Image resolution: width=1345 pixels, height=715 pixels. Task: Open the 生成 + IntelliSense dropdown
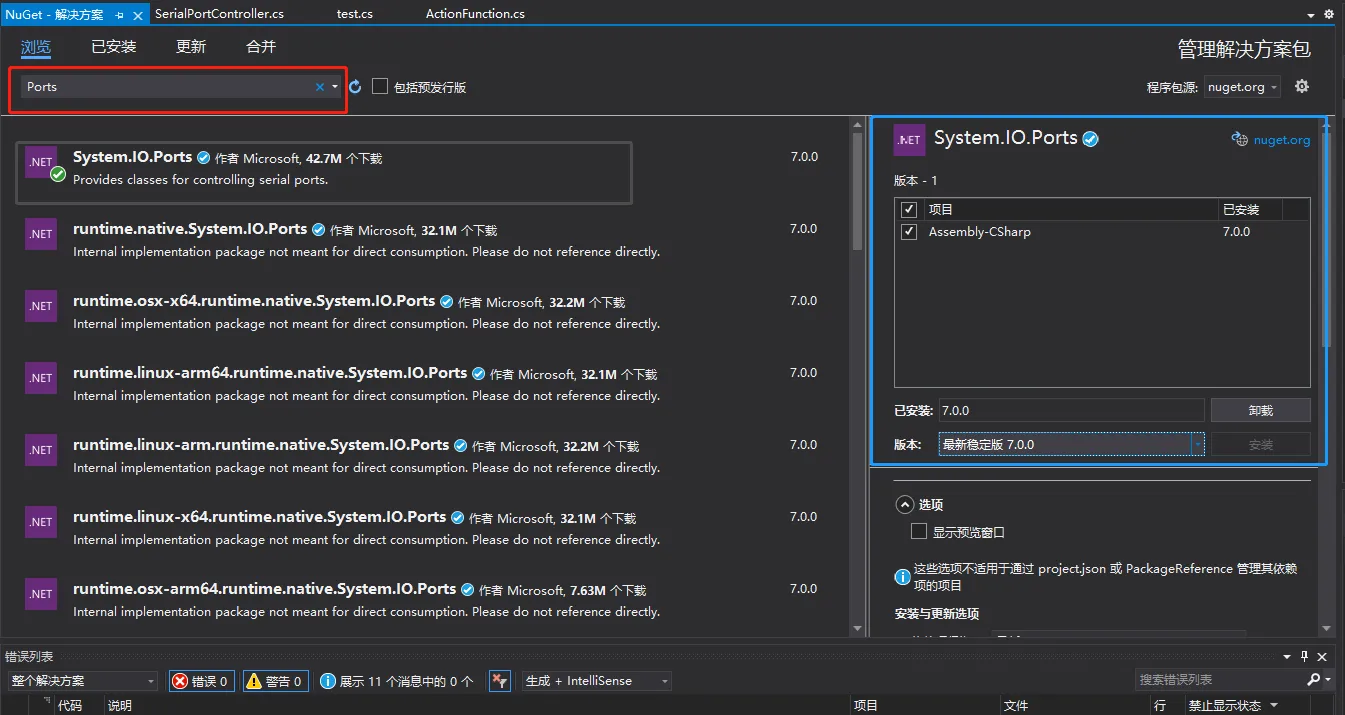pos(598,681)
